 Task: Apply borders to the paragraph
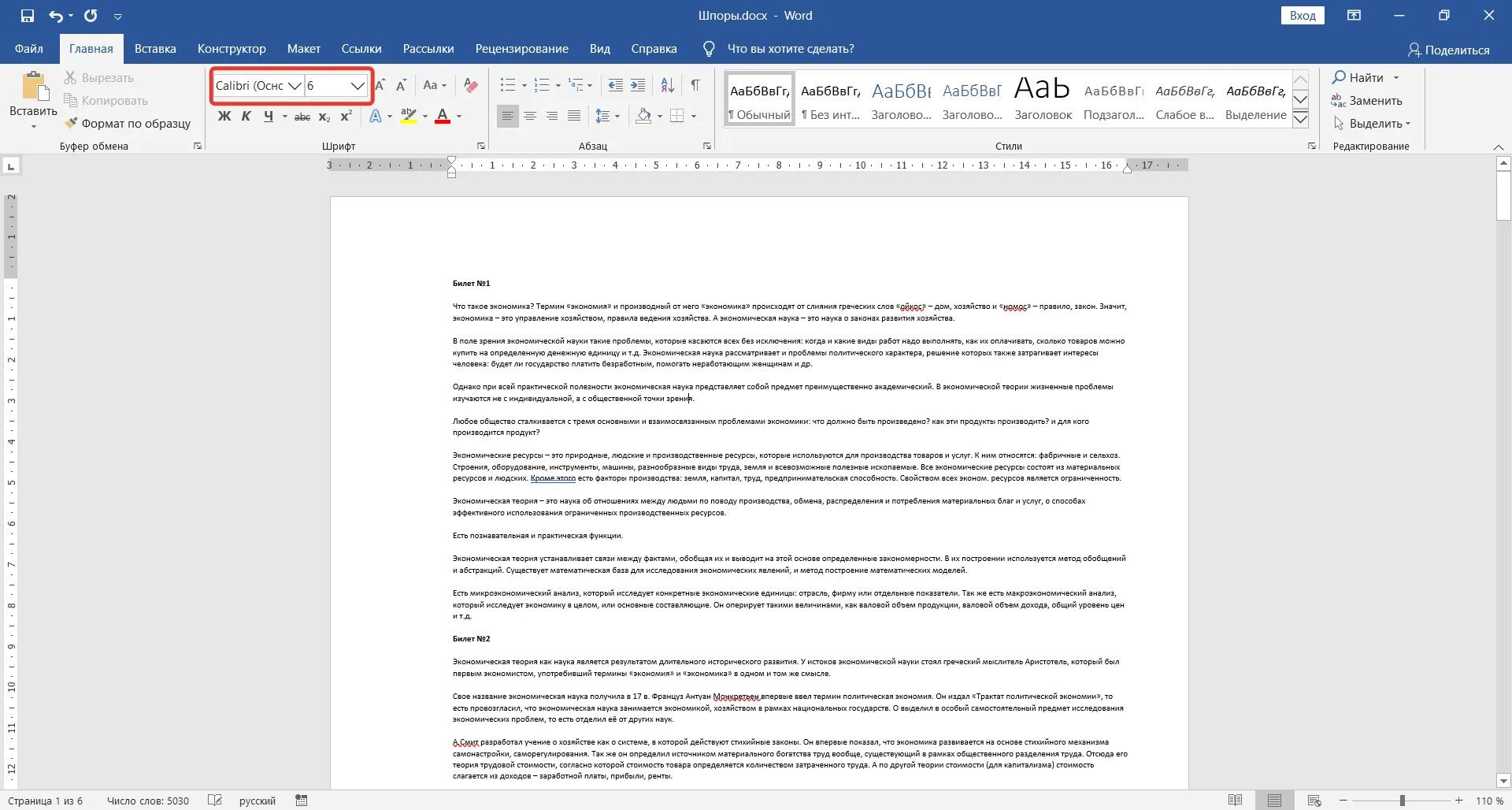coord(676,117)
